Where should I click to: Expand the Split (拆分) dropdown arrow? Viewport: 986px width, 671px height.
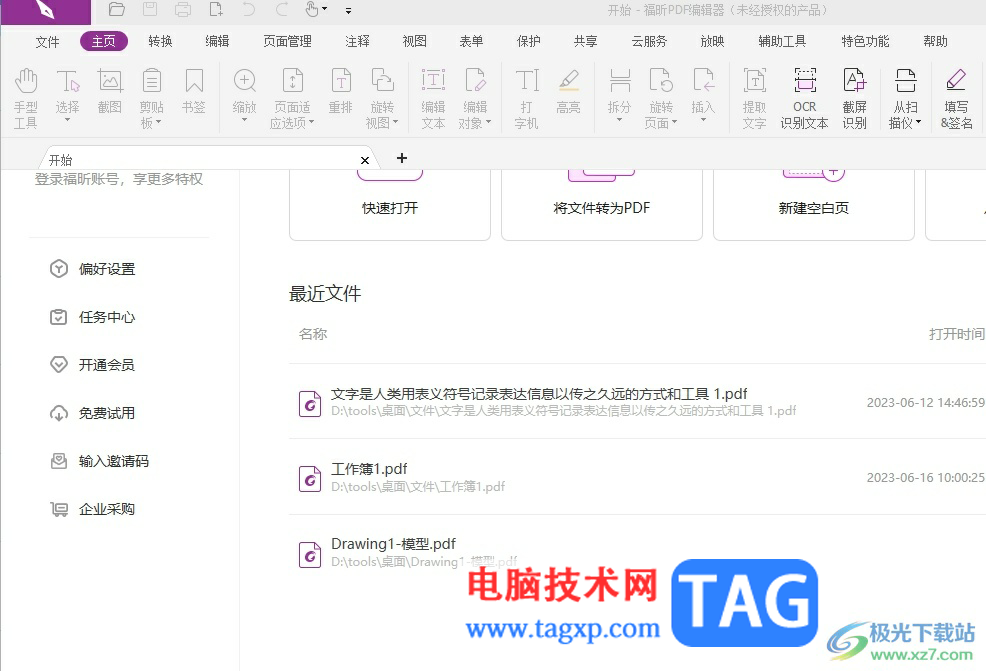click(619, 119)
